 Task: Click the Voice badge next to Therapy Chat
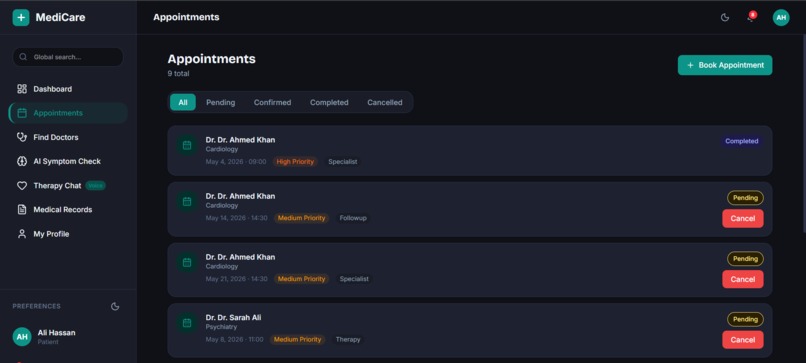pyautogui.click(x=95, y=186)
